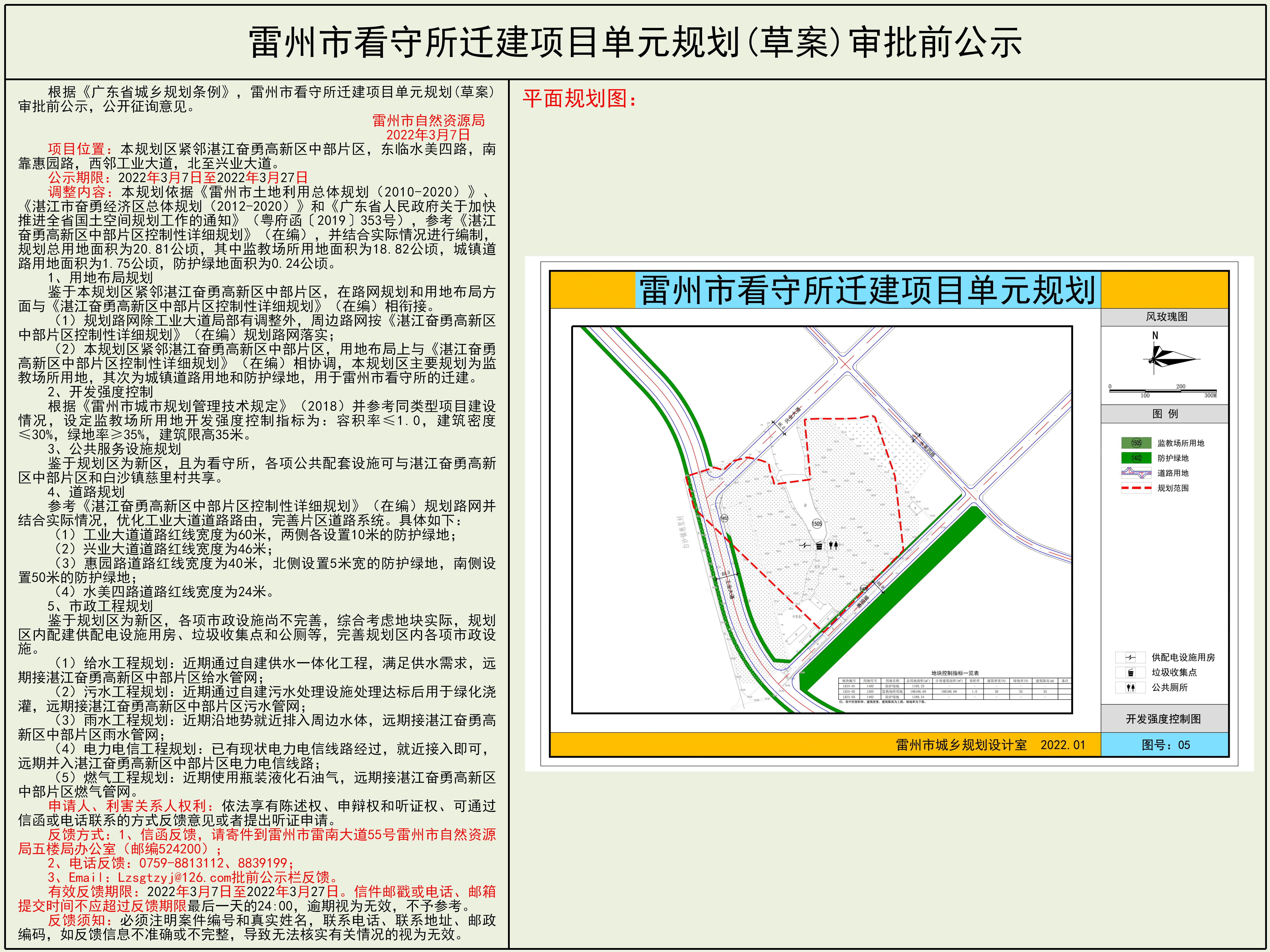Click the public toilet icon in the legend
Screen dimensions: 1270x952
(x=1130, y=688)
